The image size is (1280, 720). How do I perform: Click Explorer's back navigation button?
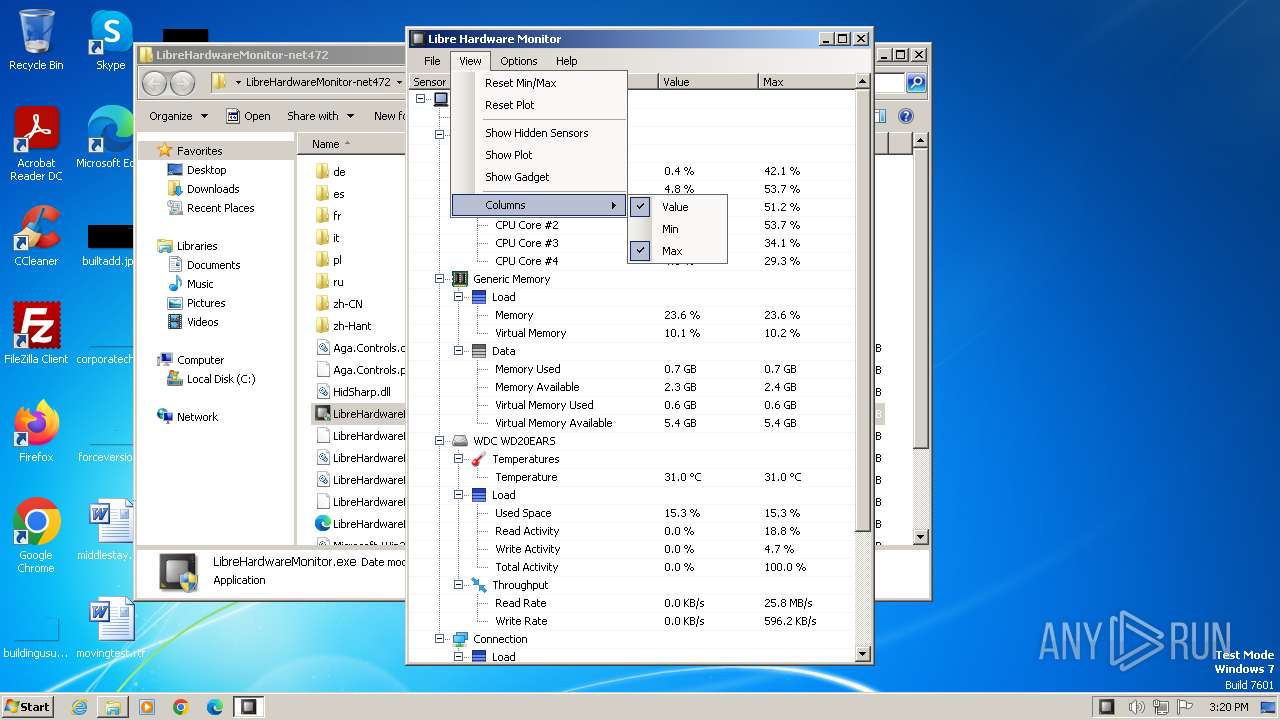pyautogui.click(x=155, y=82)
